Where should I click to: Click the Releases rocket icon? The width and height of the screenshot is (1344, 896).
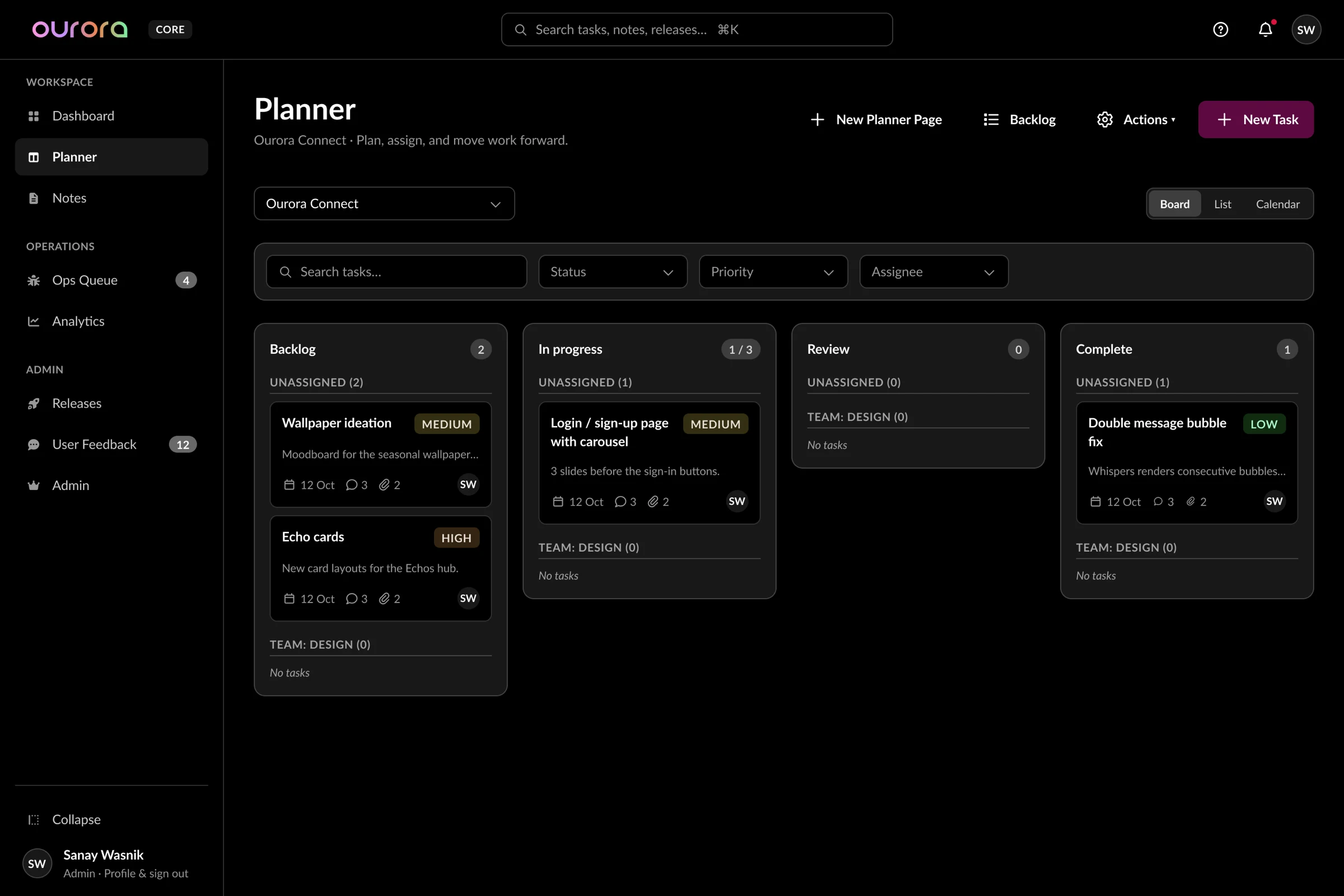coord(34,404)
